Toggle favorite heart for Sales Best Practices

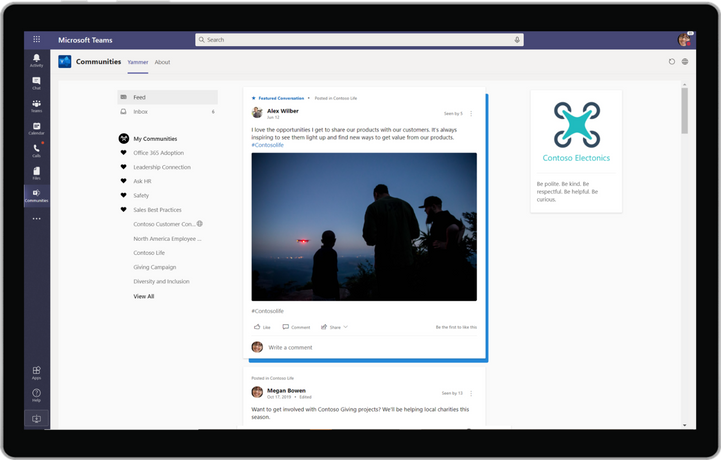click(123, 210)
